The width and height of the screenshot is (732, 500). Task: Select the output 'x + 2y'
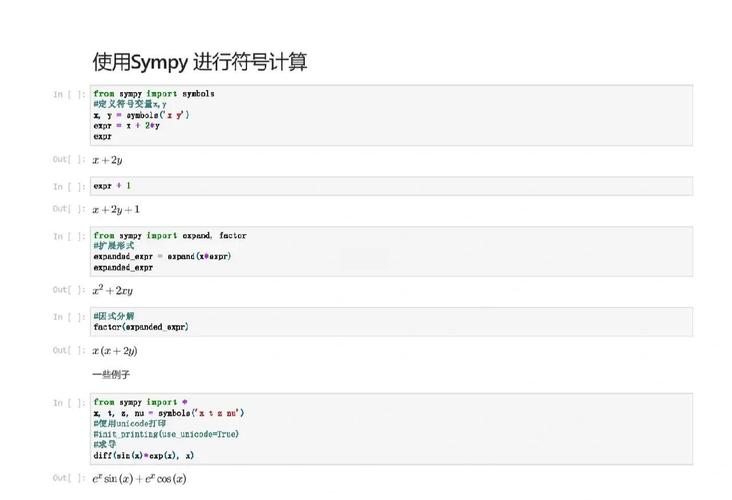tap(107, 160)
